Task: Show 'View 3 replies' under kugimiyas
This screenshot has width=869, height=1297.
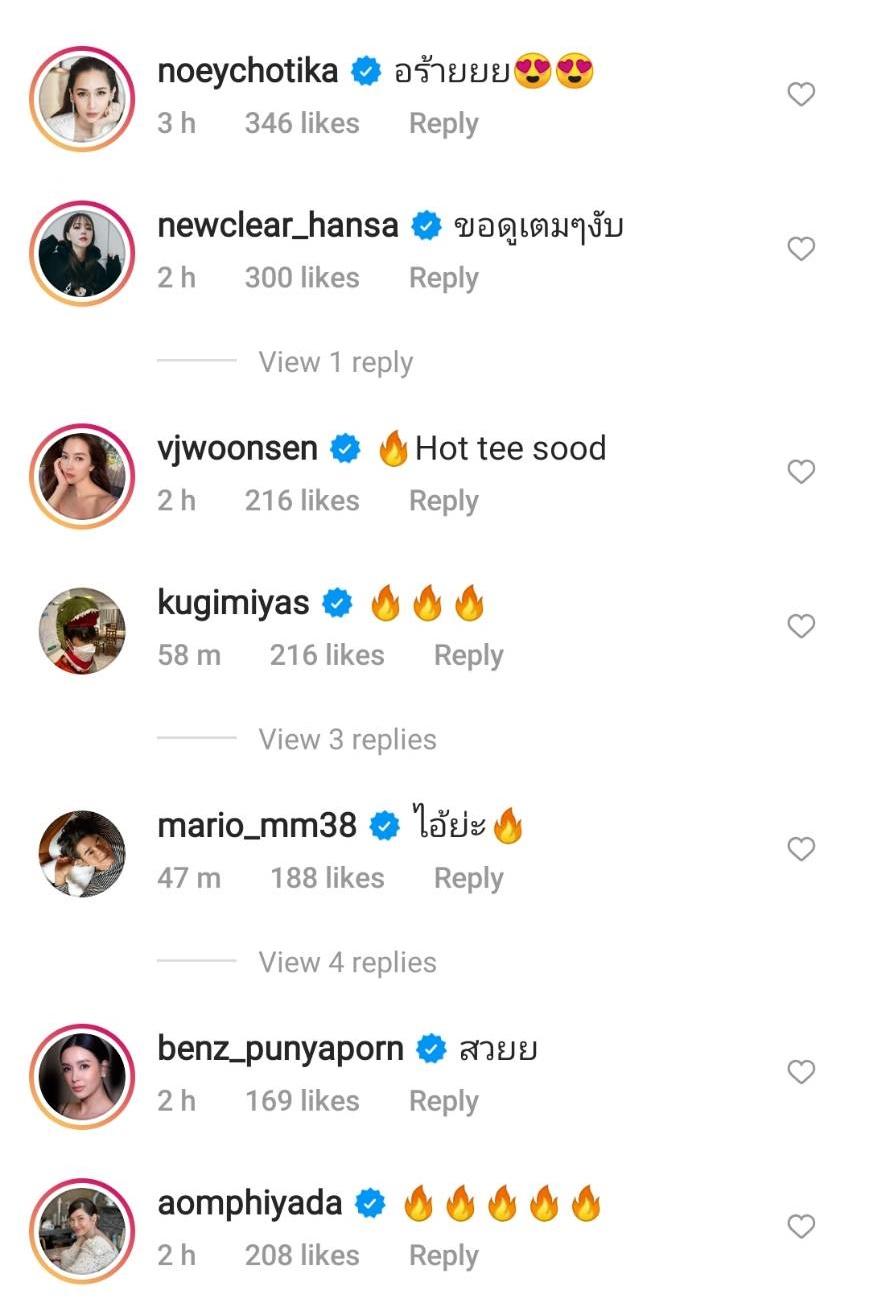Action: 347,740
